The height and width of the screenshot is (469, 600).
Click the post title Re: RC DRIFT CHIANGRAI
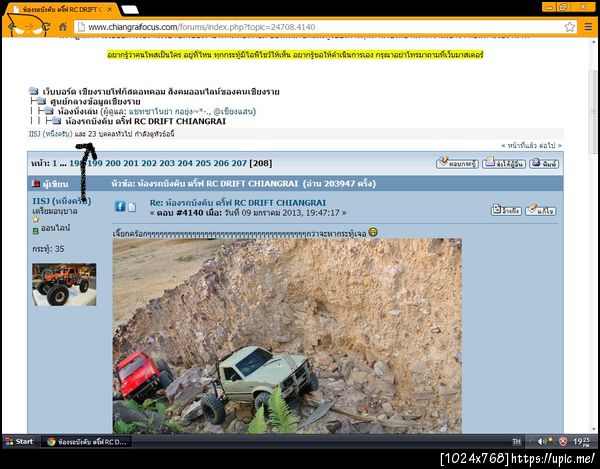[x=238, y=203]
